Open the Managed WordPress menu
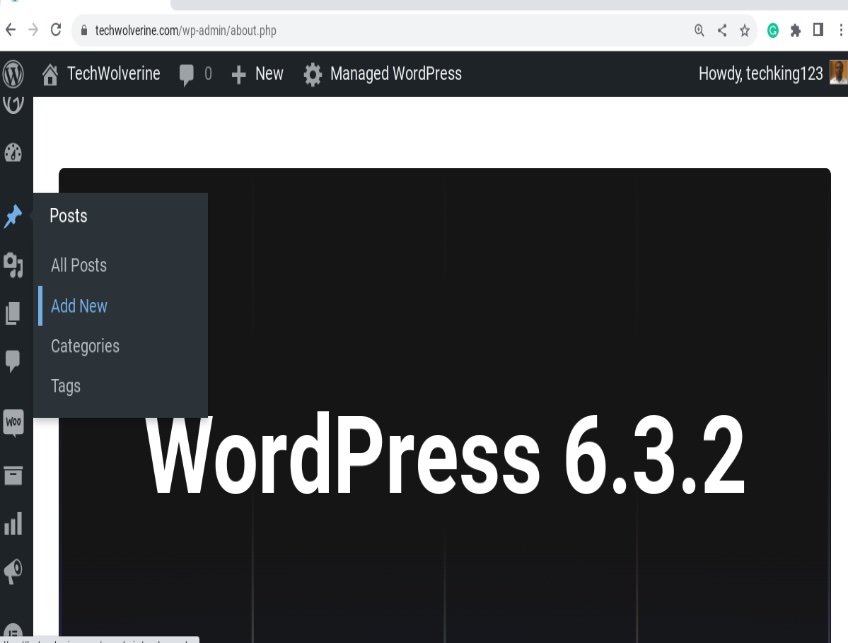Viewport: 848px width, 643px height. [382, 74]
